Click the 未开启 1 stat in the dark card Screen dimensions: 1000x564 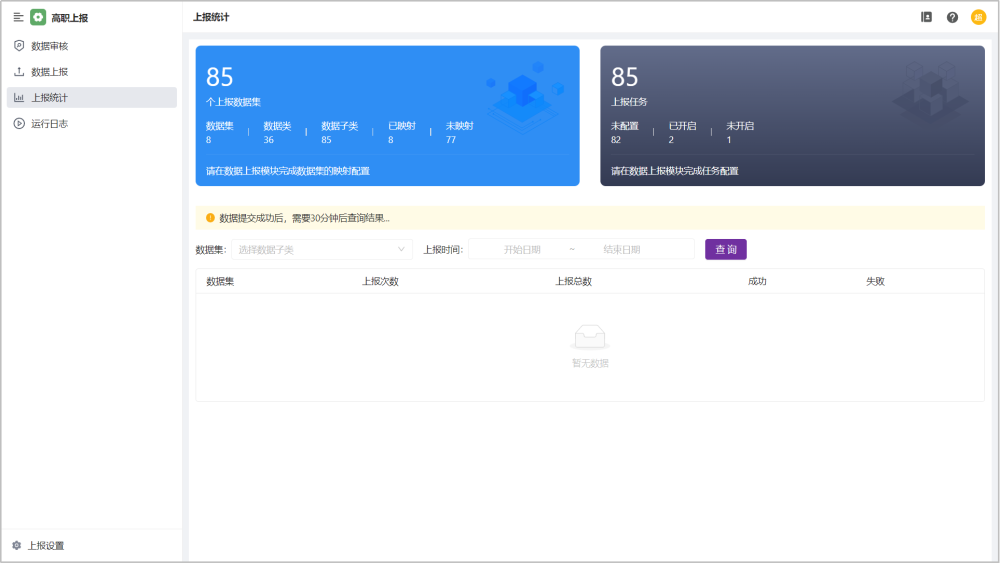740,133
